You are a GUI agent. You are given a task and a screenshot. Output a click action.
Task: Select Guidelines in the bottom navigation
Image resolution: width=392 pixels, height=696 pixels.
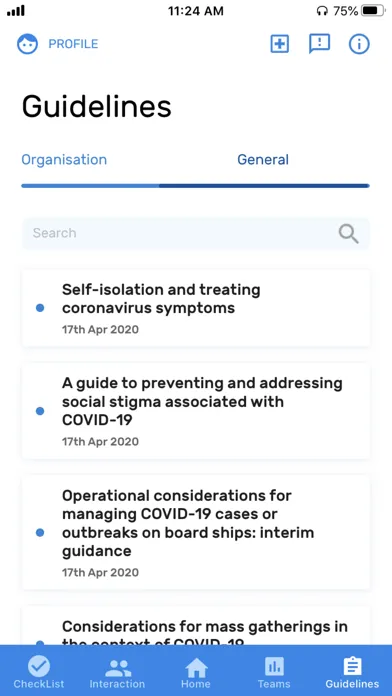pyautogui.click(x=352, y=672)
